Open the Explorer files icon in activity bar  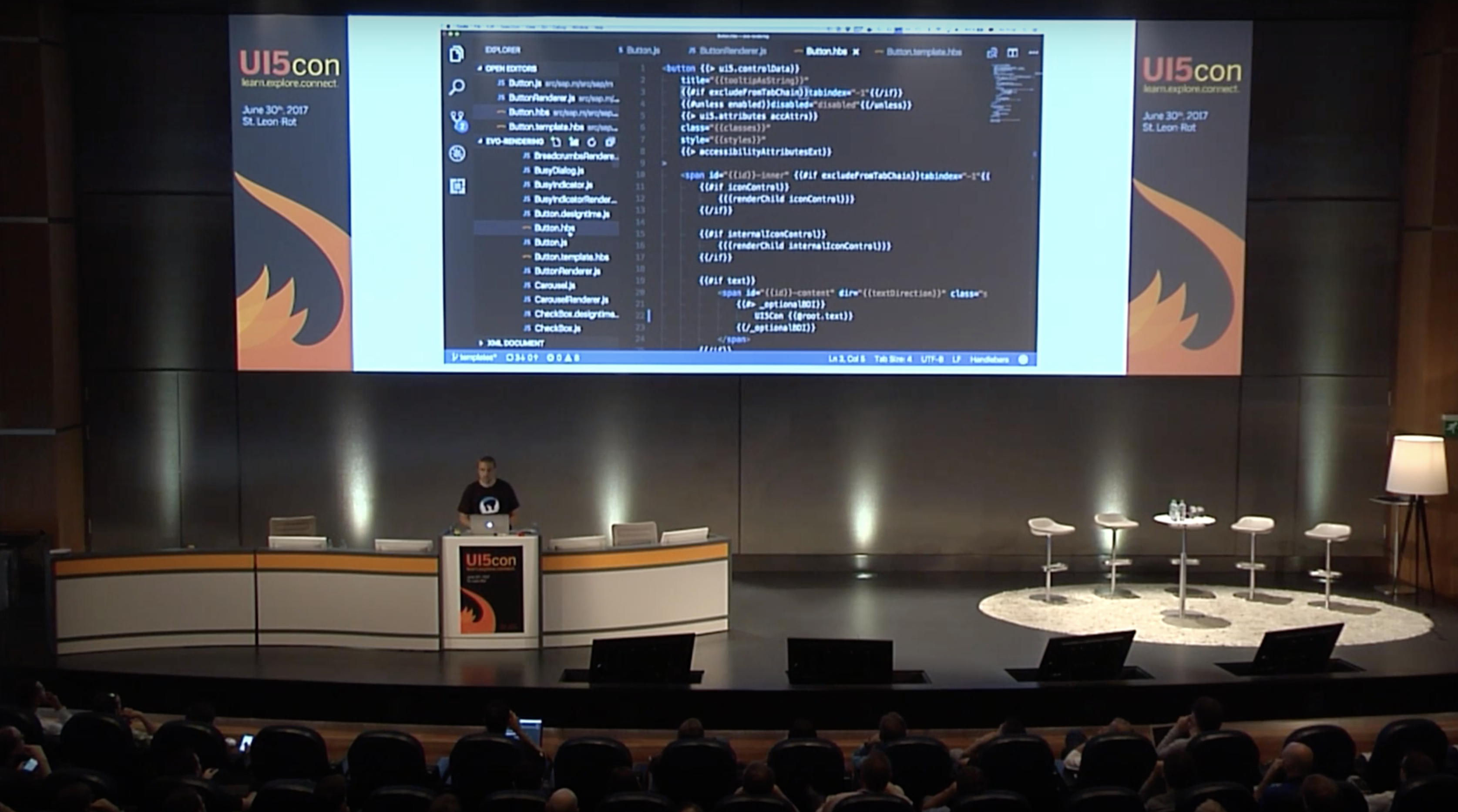[x=457, y=54]
